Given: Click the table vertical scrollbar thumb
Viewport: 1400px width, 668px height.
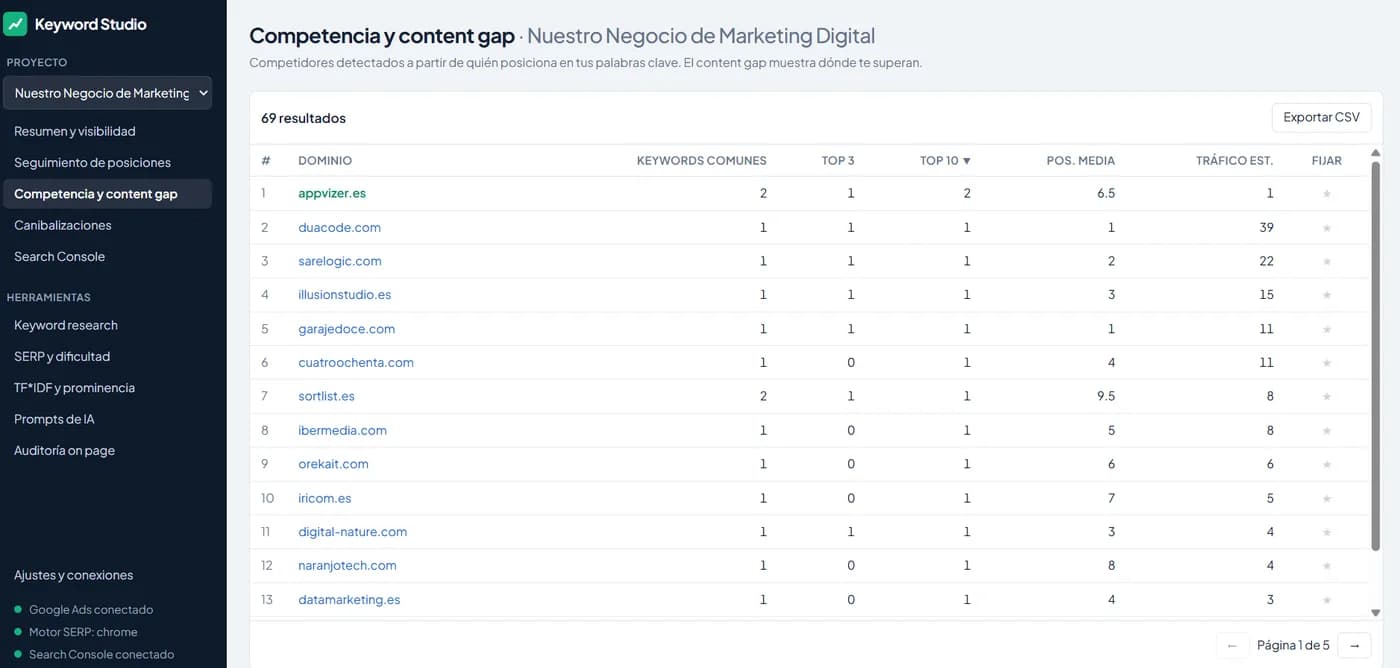Looking at the screenshot, I should (1376, 355).
